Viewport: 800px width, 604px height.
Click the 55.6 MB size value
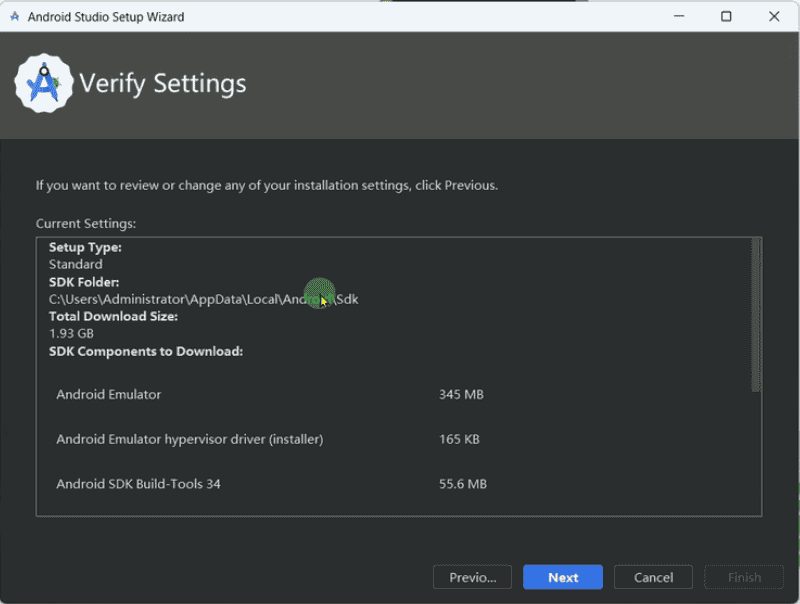pos(463,484)
